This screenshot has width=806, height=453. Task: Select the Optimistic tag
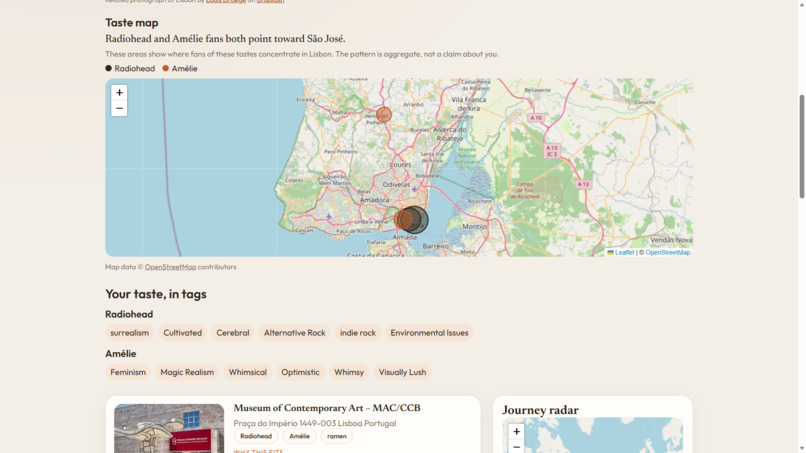(300, 372)
